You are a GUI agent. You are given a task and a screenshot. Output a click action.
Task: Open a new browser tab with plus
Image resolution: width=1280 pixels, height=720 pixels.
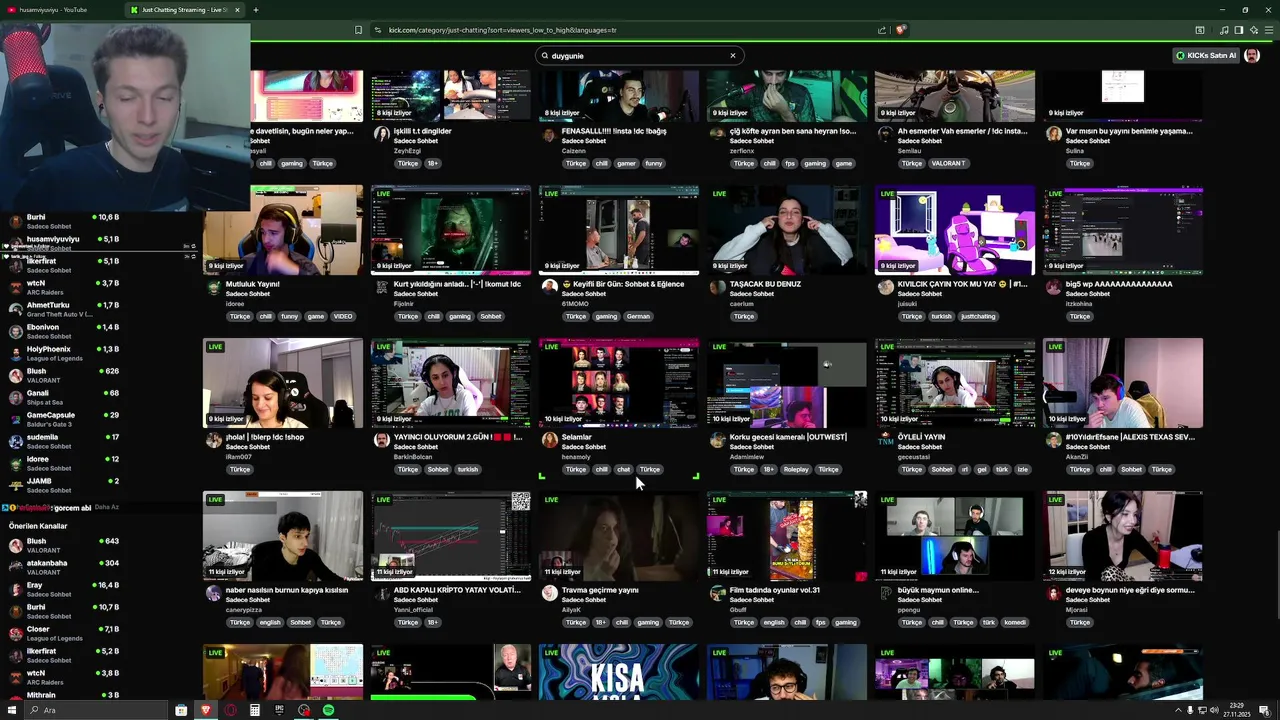point(255,10)
